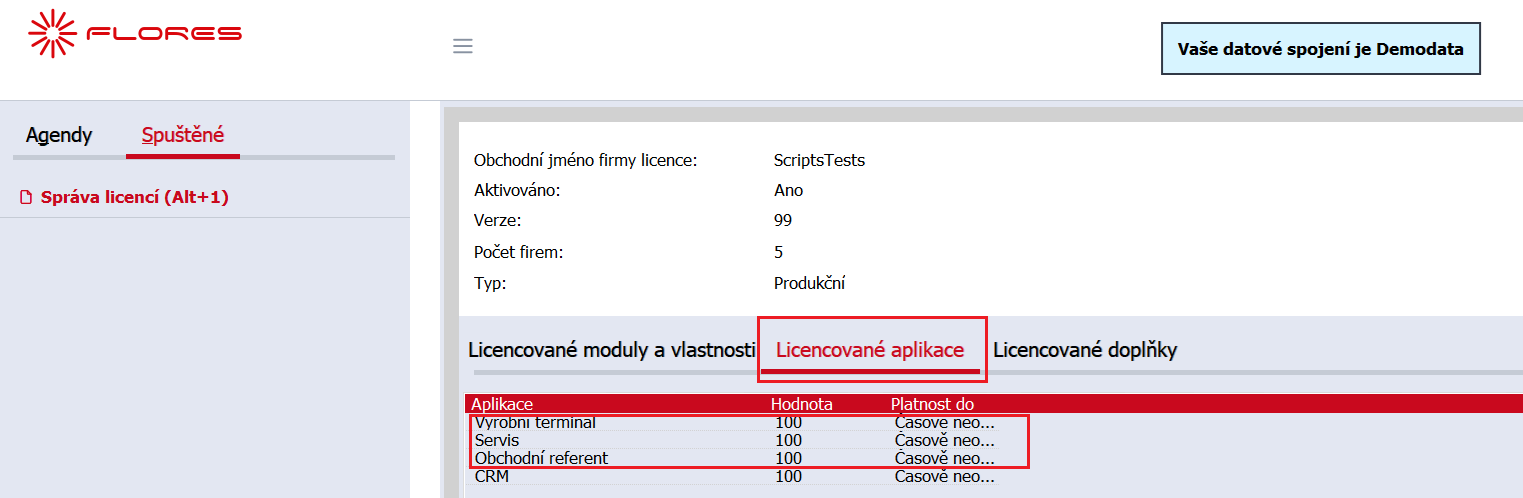This screenshot has height=498, width=1523.
Task: Toggle the hamburger menu icon
Action: pos(462,46)
